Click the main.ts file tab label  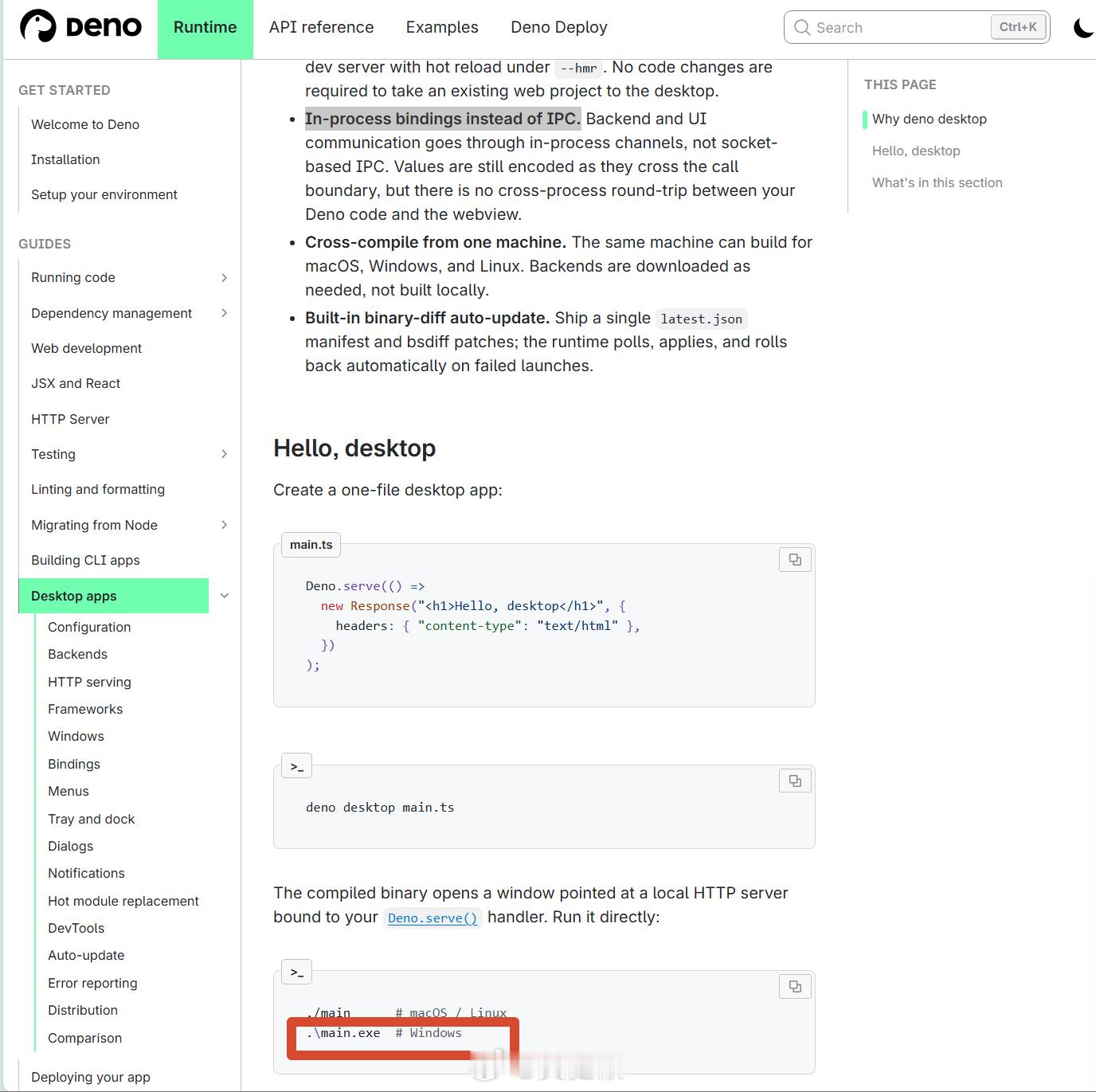coord(311,545)
